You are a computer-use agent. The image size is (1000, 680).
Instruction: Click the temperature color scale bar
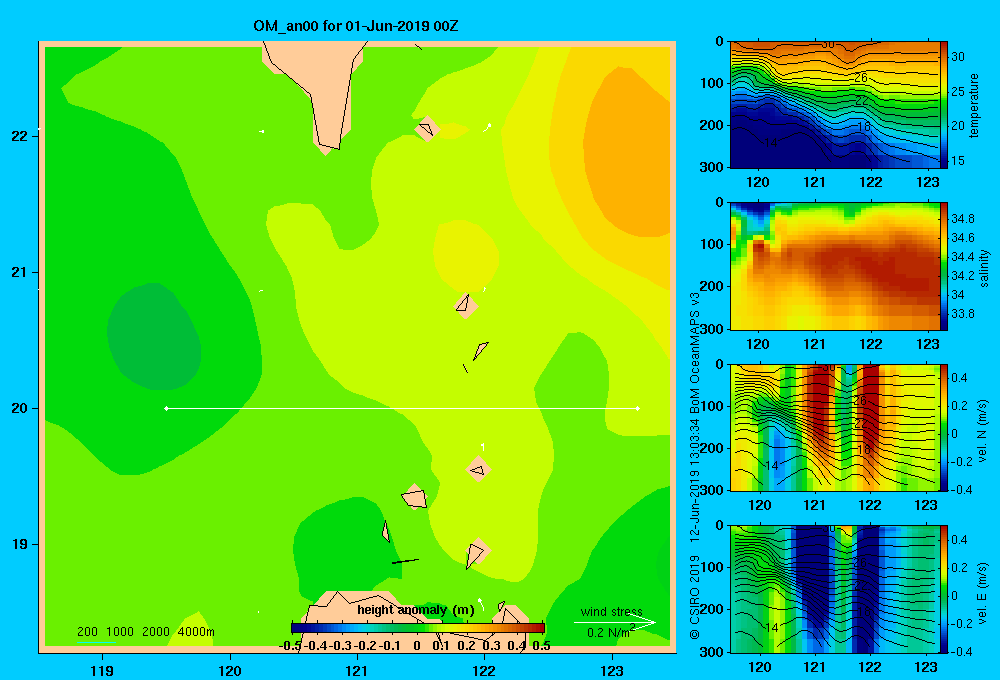click(x=944, y=105)
